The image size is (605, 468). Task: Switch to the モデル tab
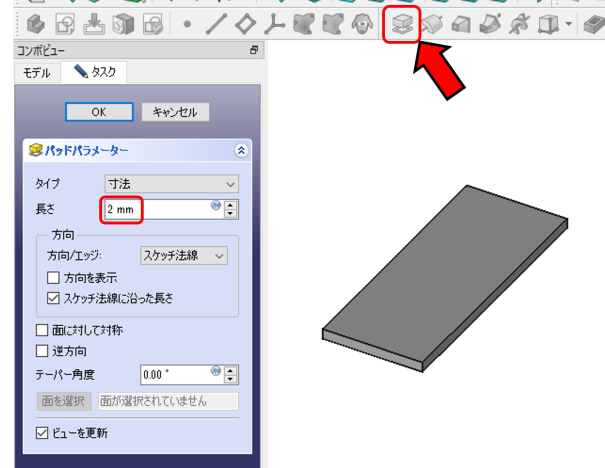[x=37, y=73]
